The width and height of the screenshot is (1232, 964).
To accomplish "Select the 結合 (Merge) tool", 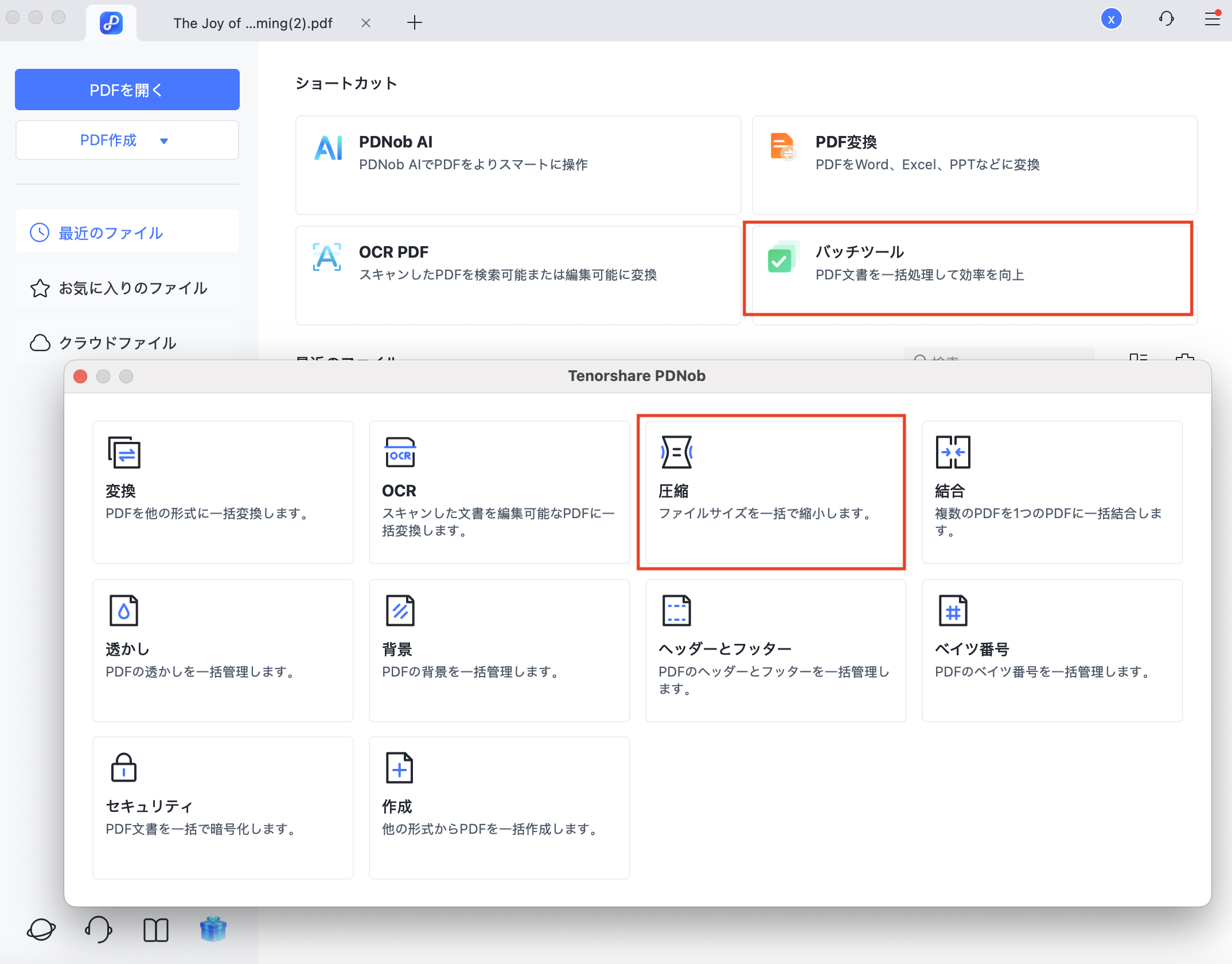I will pyautogui.click(x=1051, y=491).
